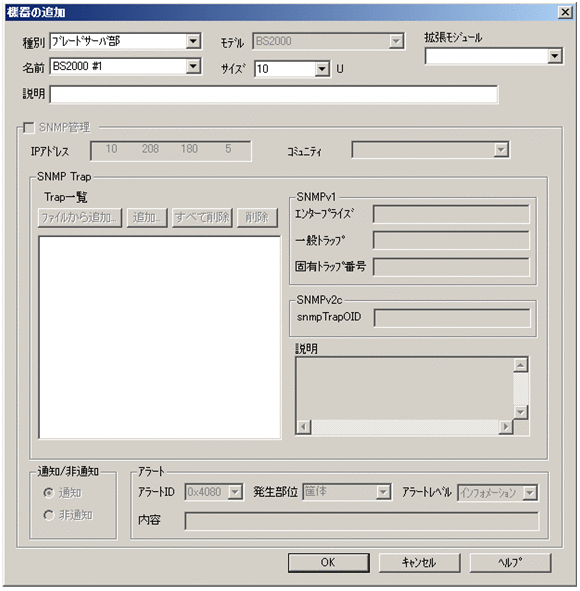
Task: Click the snmpTrapOID input field
Action: click(x=452, y=318)
